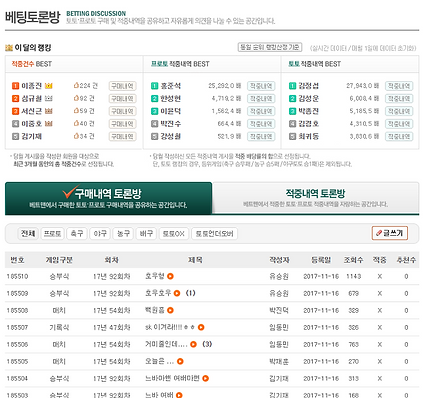Filter posts by 야구
Screen dimensions: 427x398
point(100,233)
